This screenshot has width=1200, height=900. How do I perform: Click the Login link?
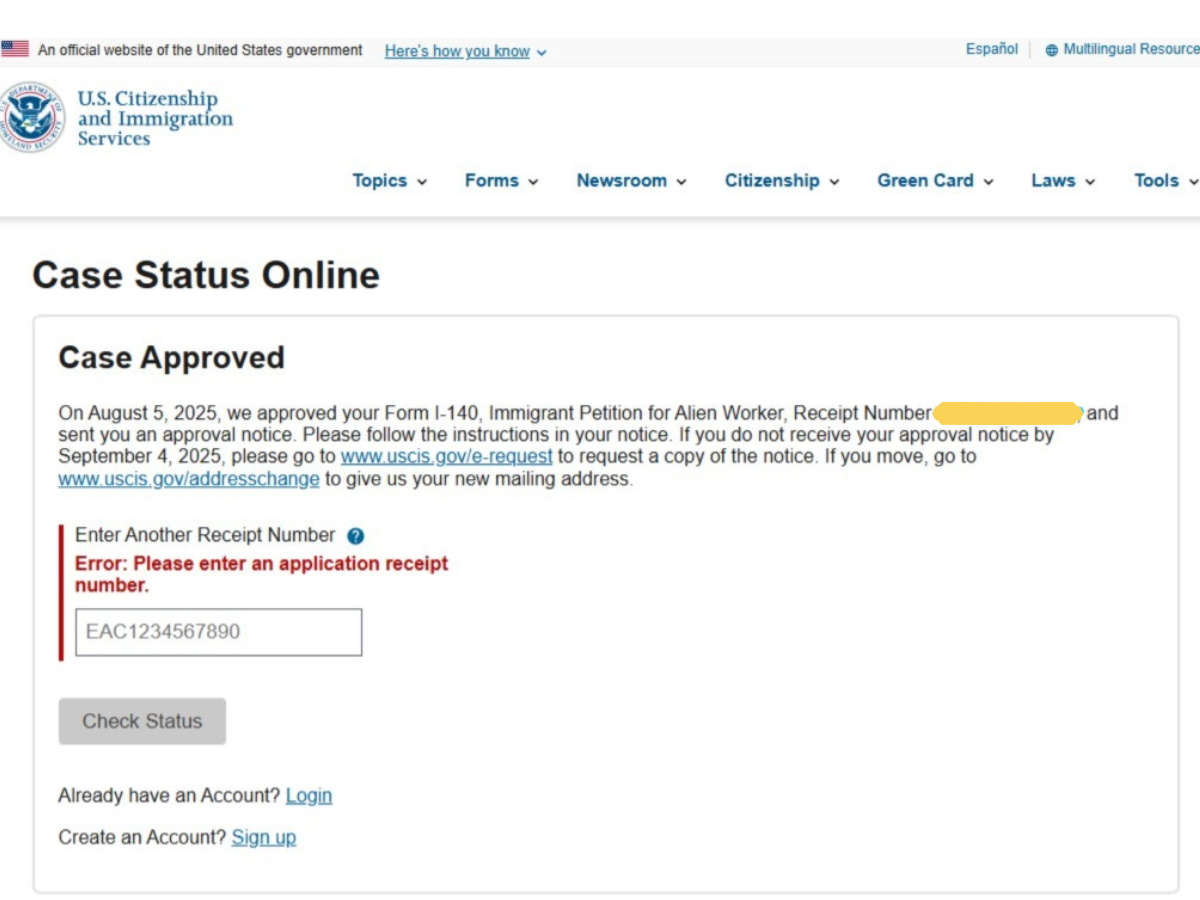[x=308, y=796]
